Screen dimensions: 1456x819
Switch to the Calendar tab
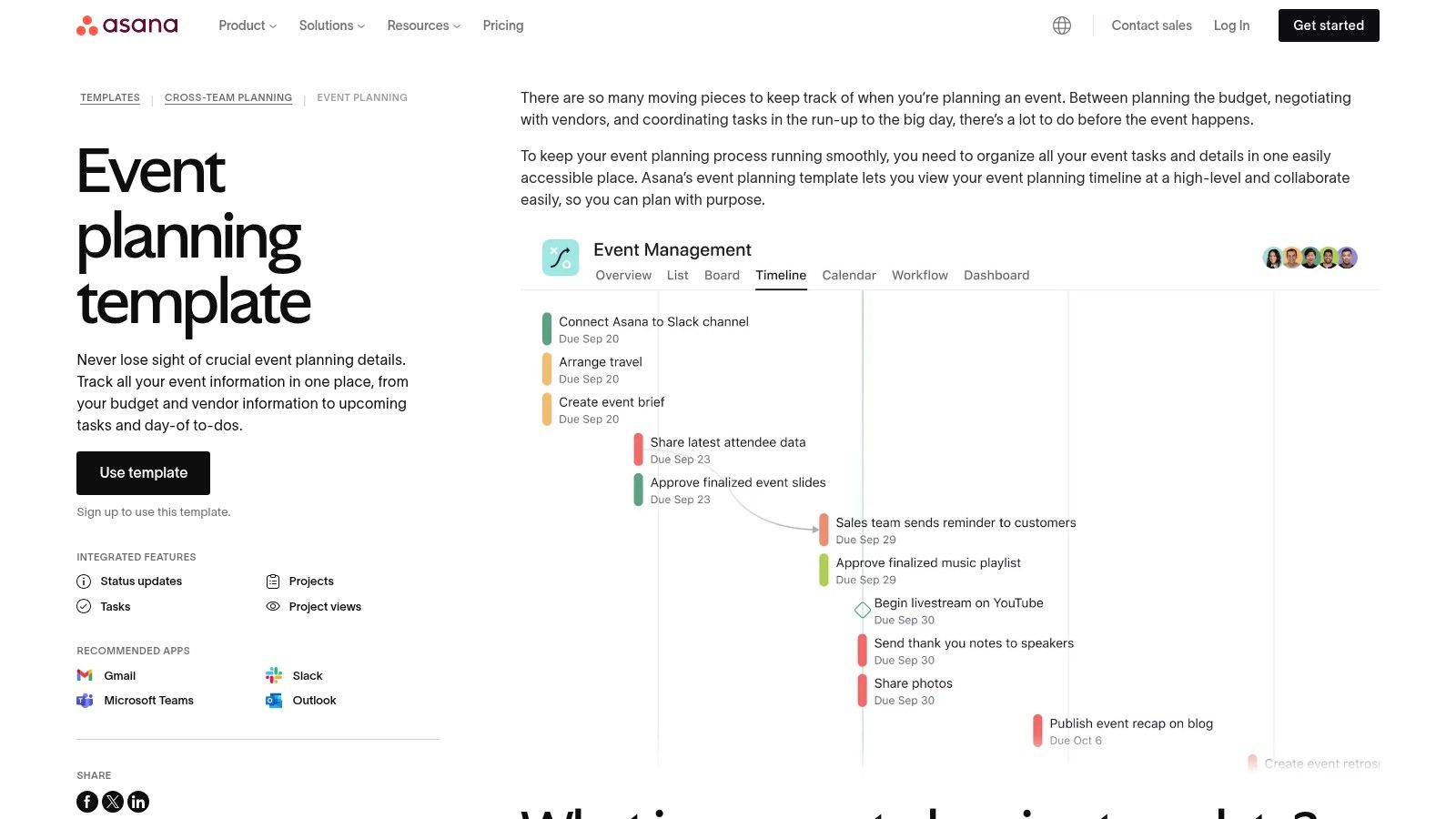point(848,275)
